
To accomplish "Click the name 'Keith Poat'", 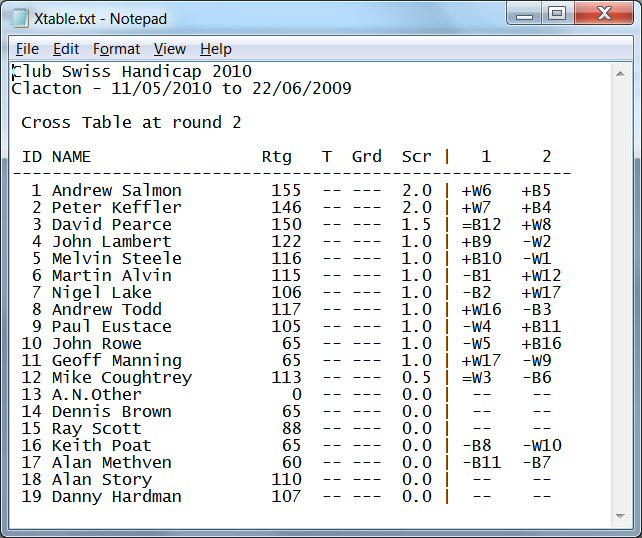I will tap(102, 445).
